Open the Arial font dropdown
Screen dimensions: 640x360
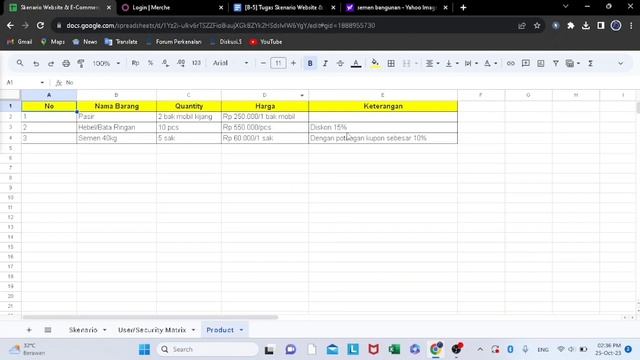coord(231,63)
